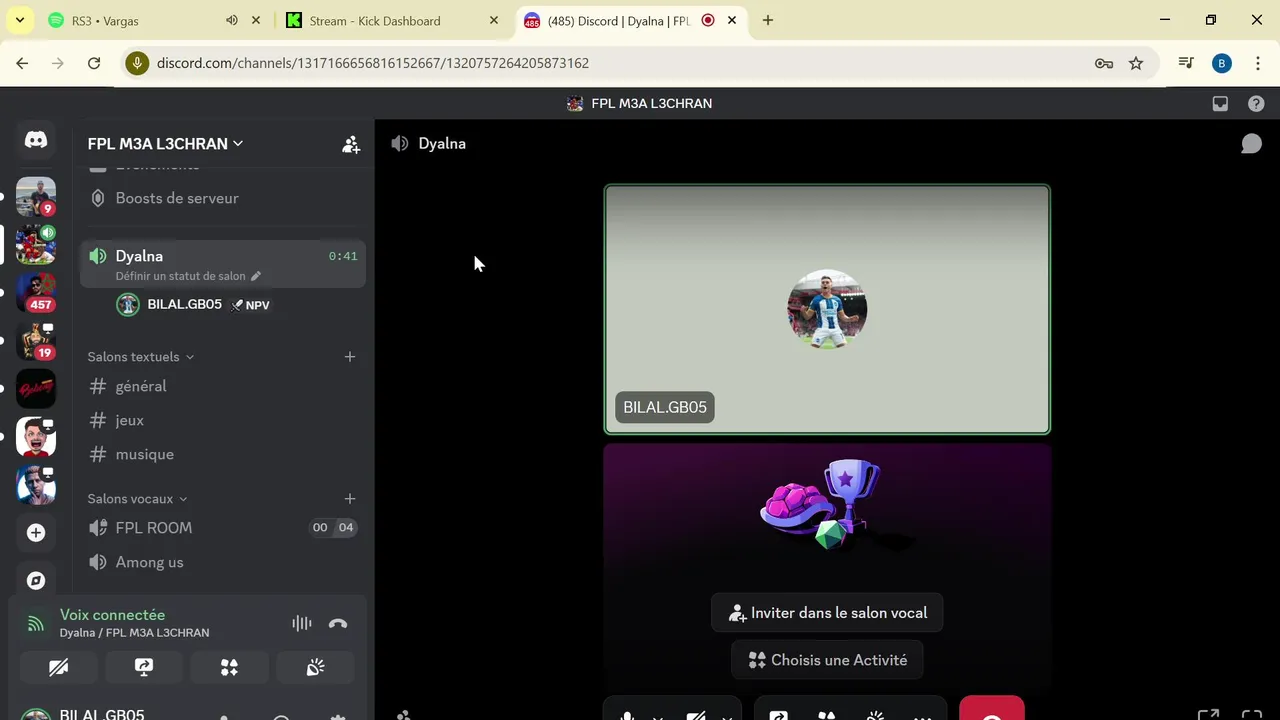Focus the BILAL.GB05 video tile

[827, 309]
